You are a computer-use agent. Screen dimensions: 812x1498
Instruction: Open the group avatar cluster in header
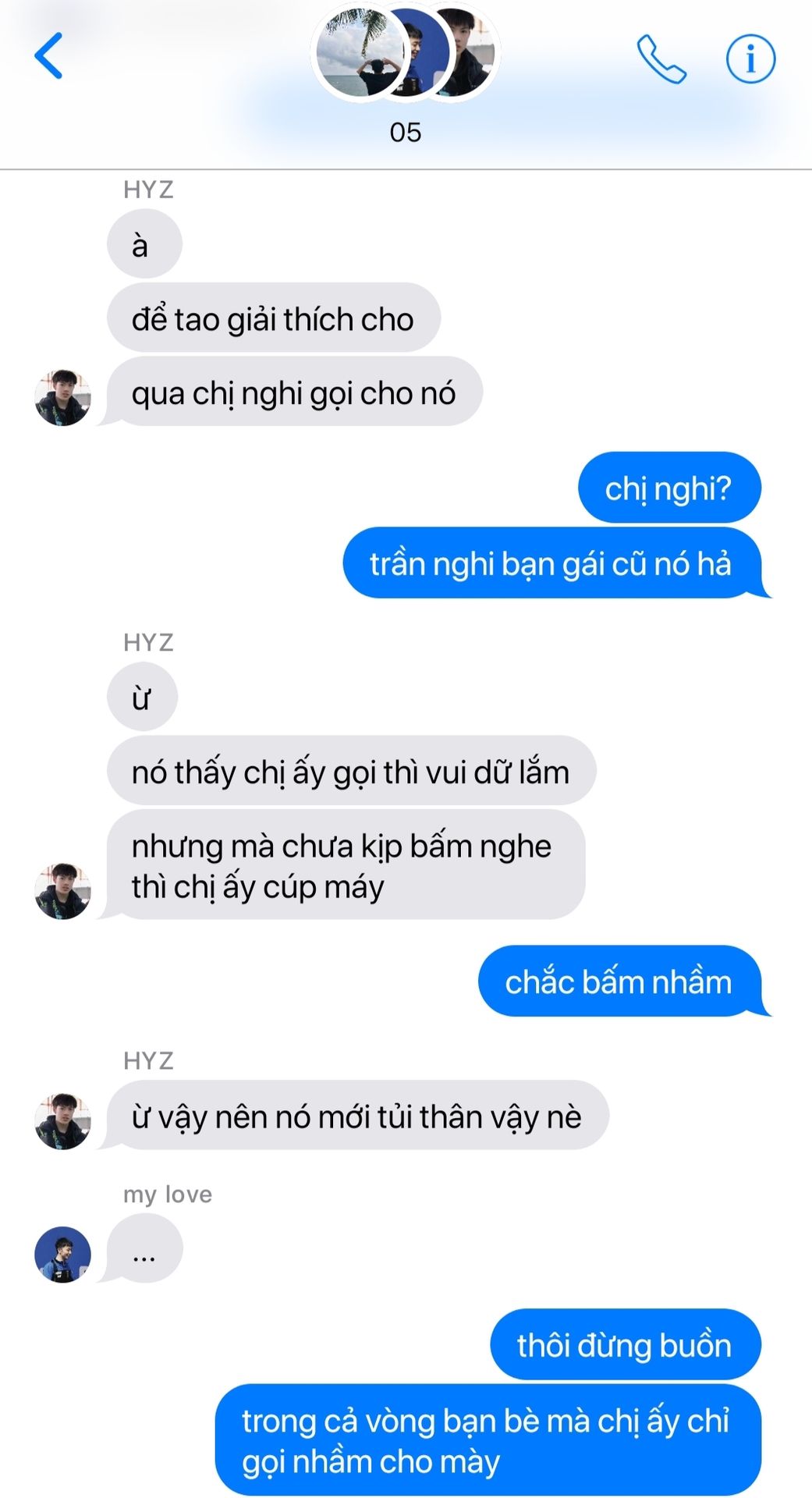(406, 53)
